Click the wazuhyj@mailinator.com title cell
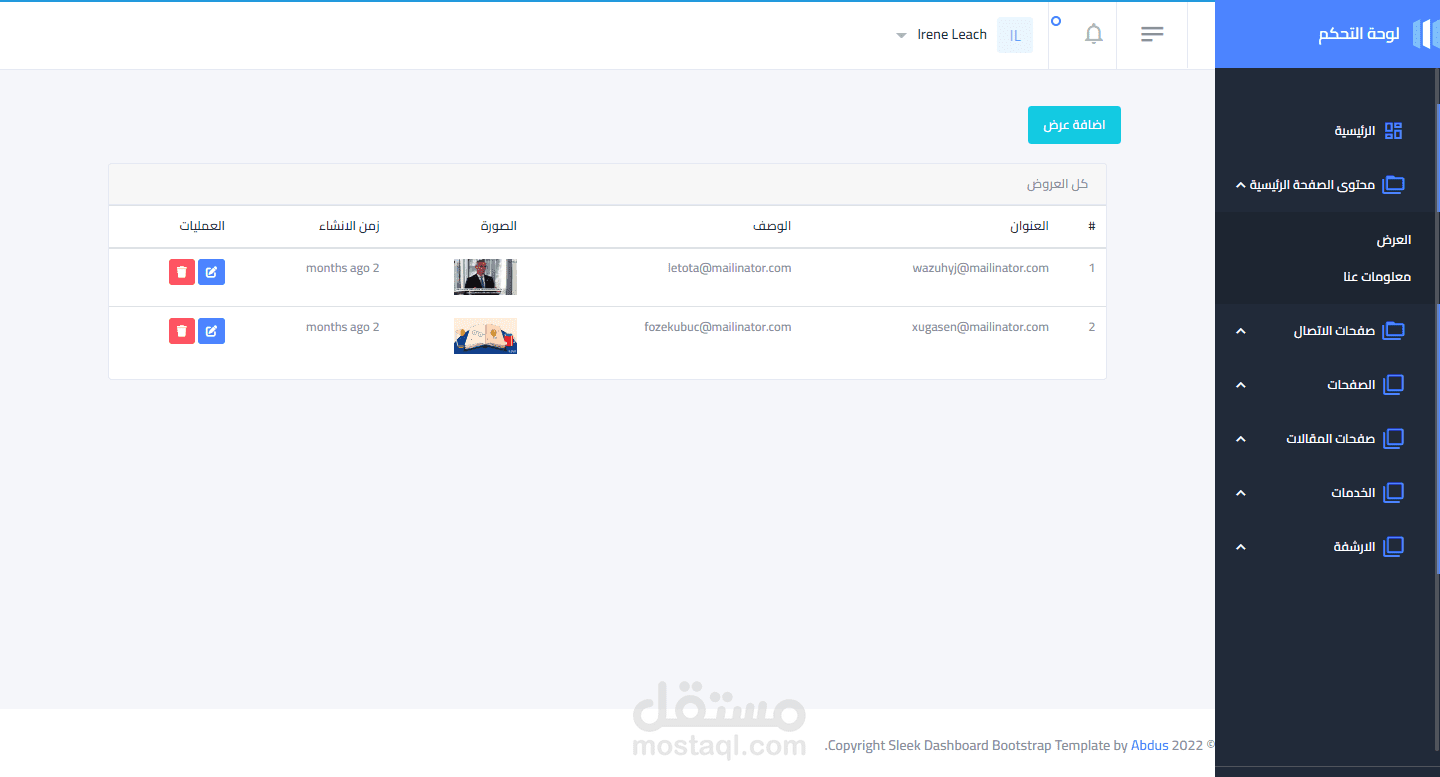Viewport: 1440px width, 777px height. pyautogui.click(x=980, y=268)
